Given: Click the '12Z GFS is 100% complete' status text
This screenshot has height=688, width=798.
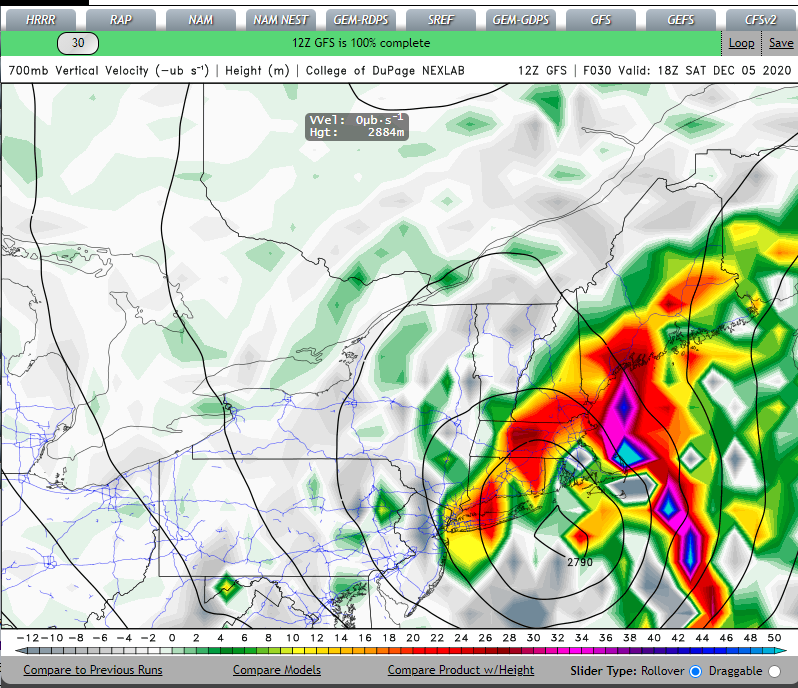Looking at the screenshot, I should click(361, 43).
